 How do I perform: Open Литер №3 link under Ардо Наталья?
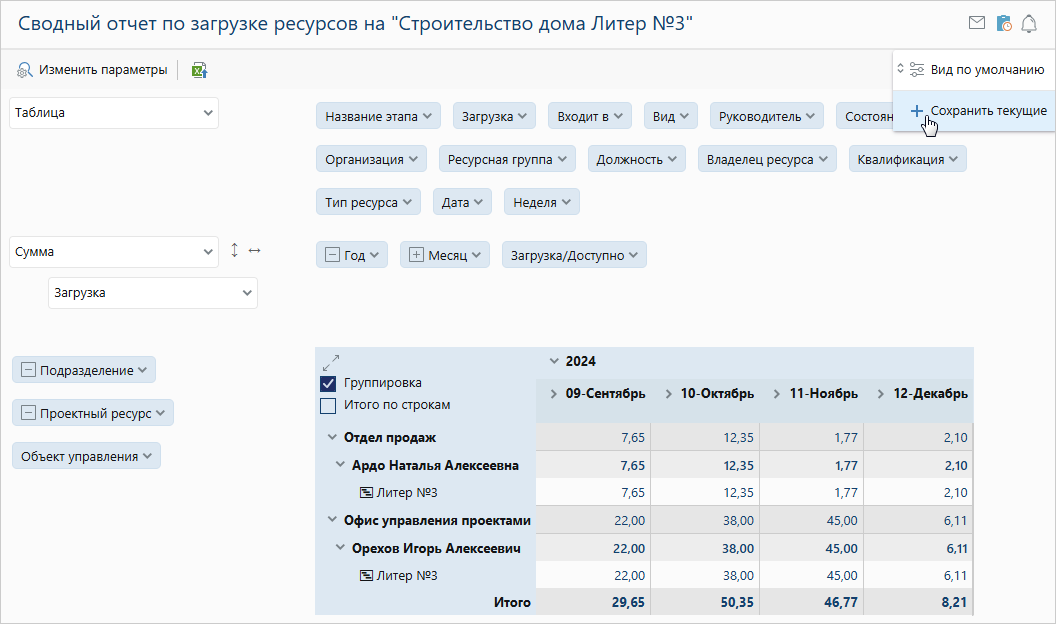[x=407, y=493]
